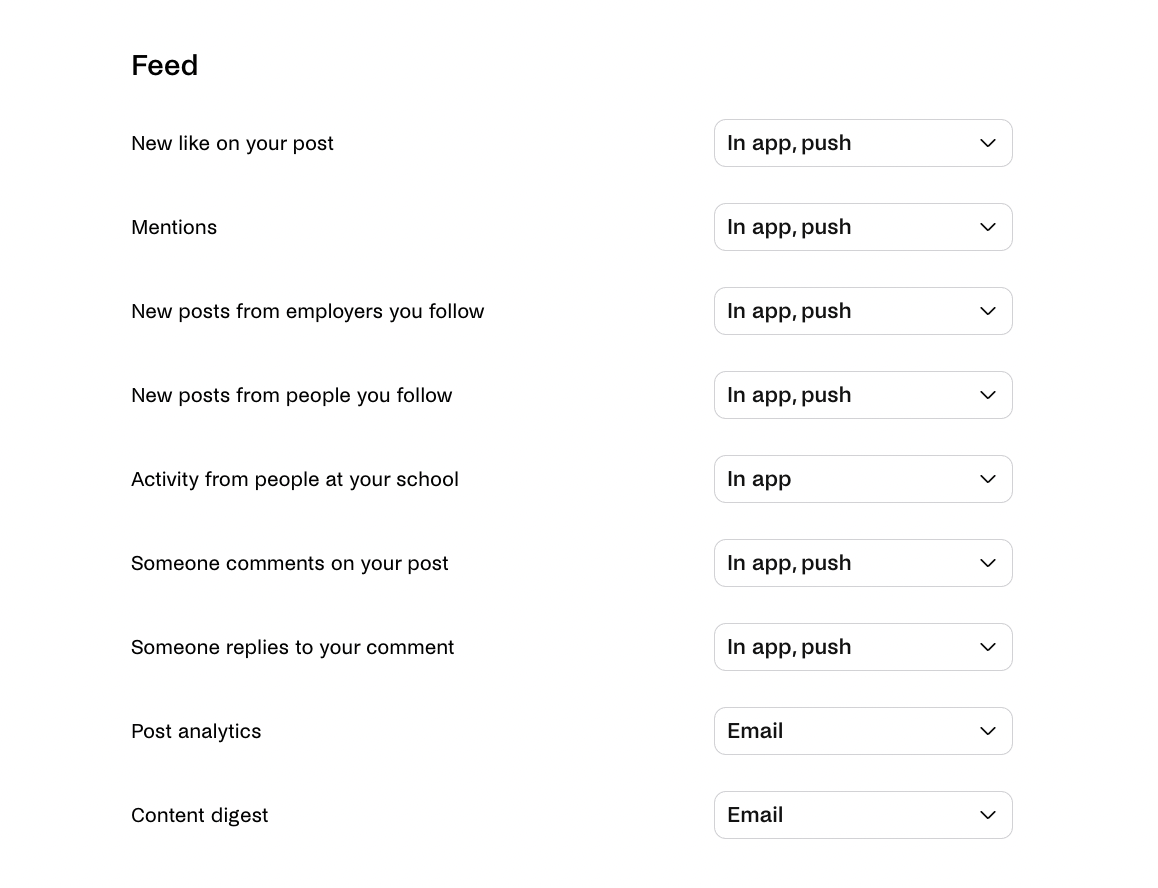
Task: Expand the Mentions notification dropdown
Action: 863,227
